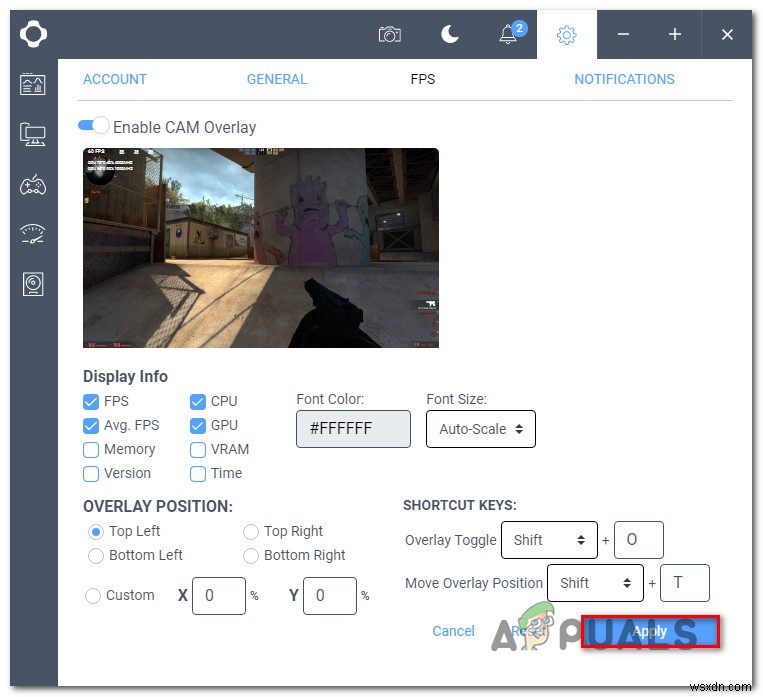Screen dimensions: 763x697
Task: Click the overlay game preview image
Action: click(x=261, y=248)
